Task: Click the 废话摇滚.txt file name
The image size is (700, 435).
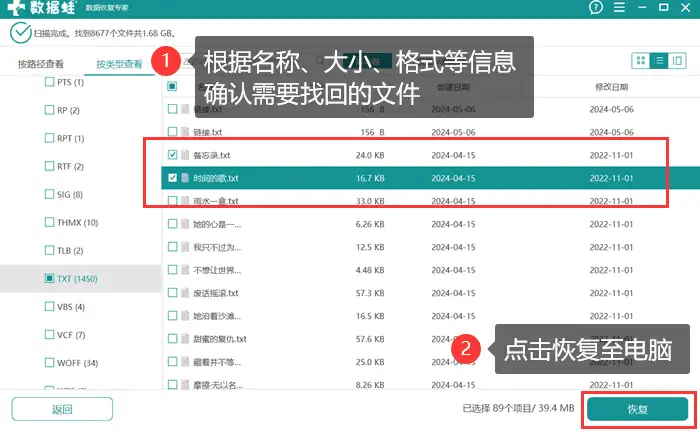Action: pos(216,293)
